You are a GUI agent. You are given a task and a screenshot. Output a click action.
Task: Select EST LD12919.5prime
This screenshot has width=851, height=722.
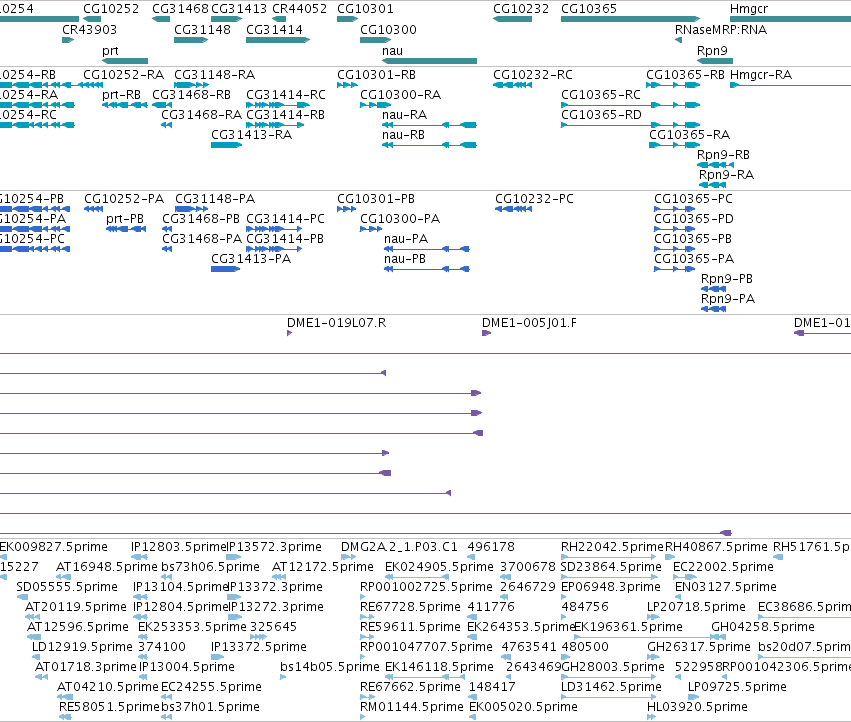coord(36,657)
